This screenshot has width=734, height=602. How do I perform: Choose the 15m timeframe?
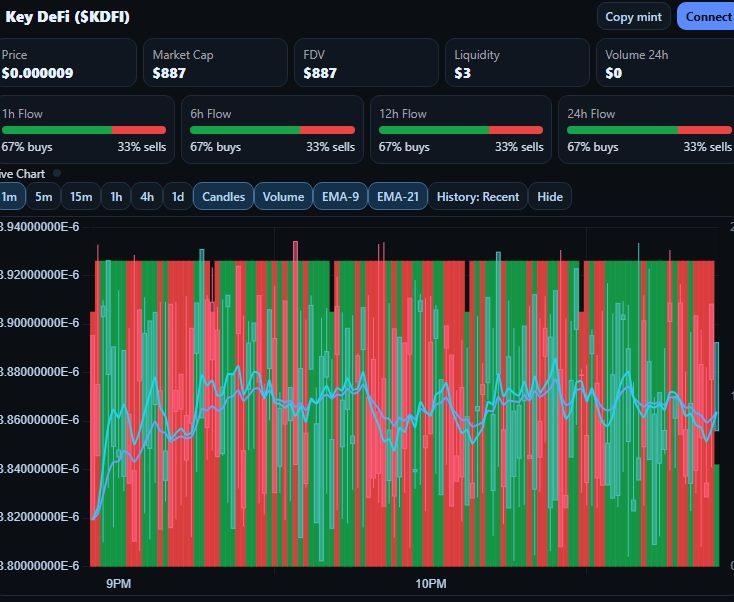click(81, 197)
